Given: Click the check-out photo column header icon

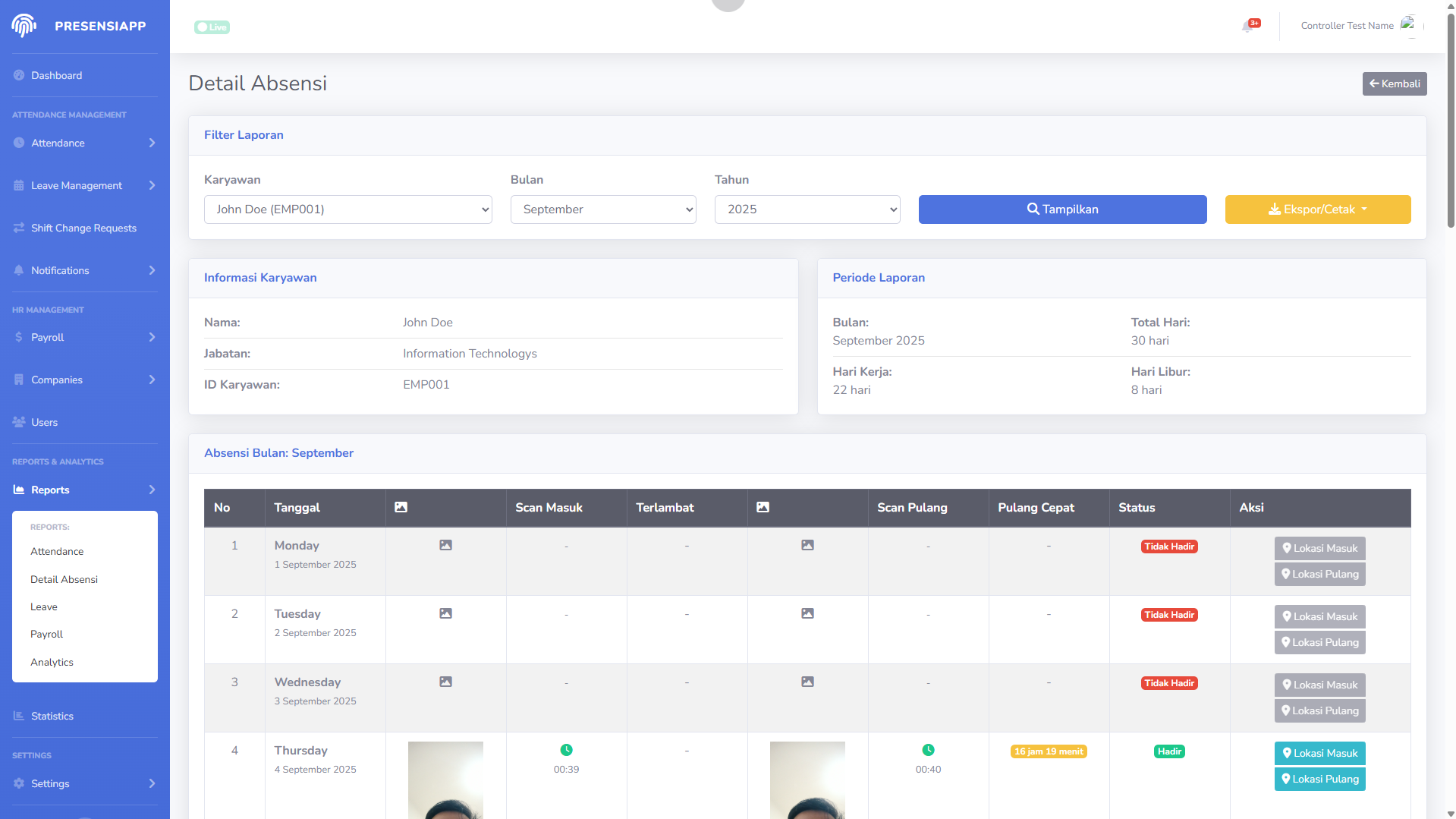Looking at the screenshot, I should (x=763, y=507).
